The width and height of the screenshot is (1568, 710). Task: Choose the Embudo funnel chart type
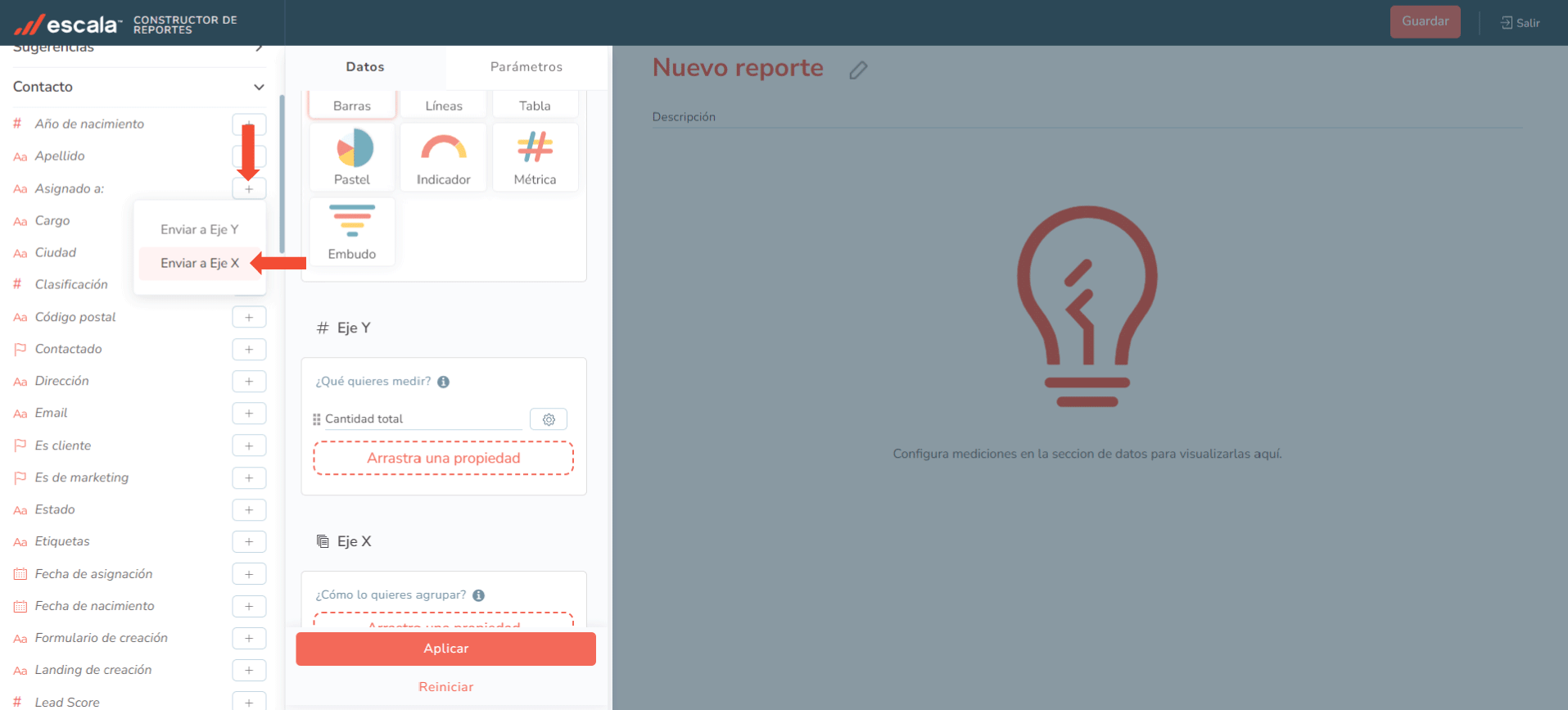coord(352,232)
